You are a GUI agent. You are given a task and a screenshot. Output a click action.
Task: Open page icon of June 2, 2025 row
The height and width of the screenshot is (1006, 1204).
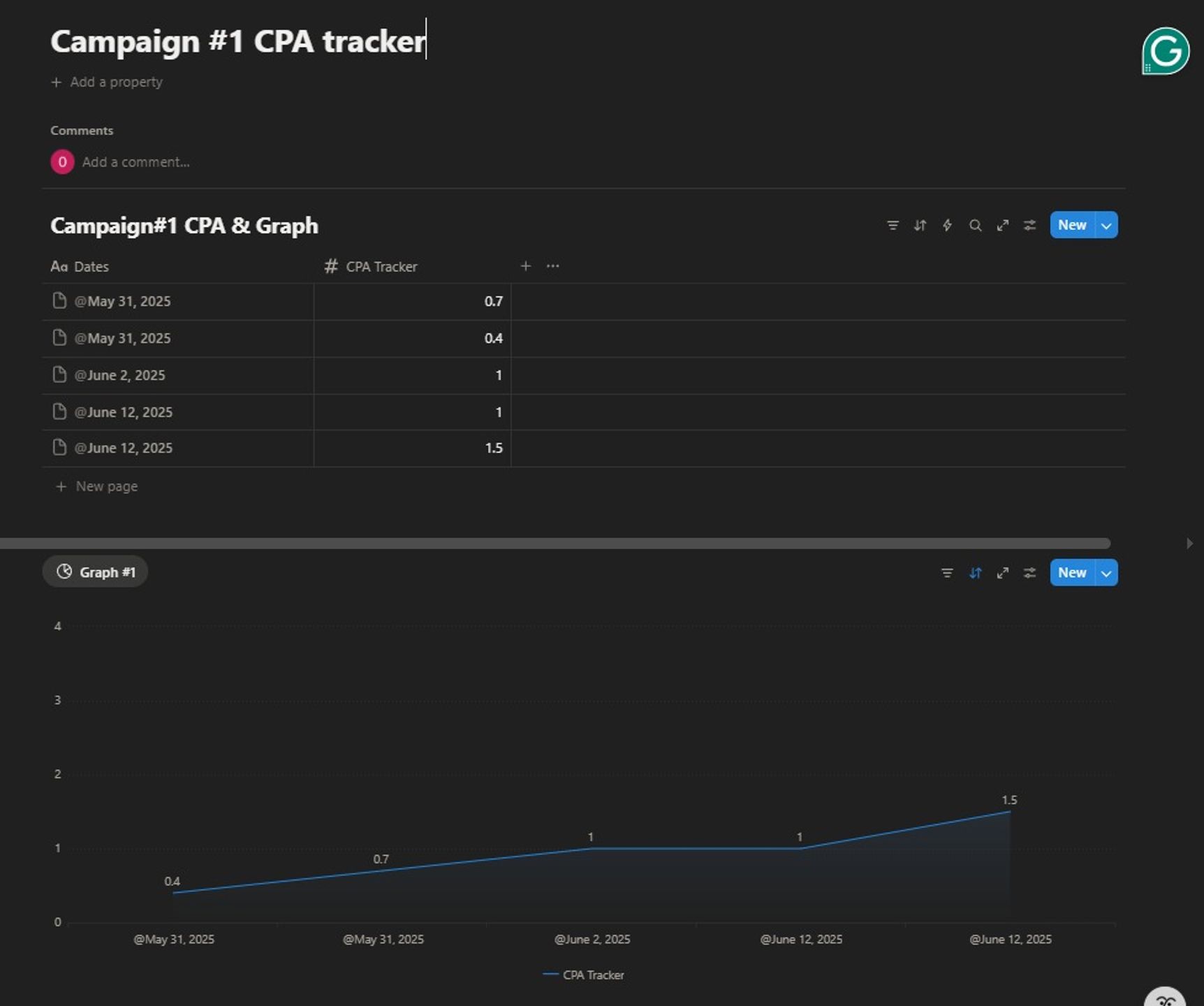pyautogui.click(x=59, y=374)
